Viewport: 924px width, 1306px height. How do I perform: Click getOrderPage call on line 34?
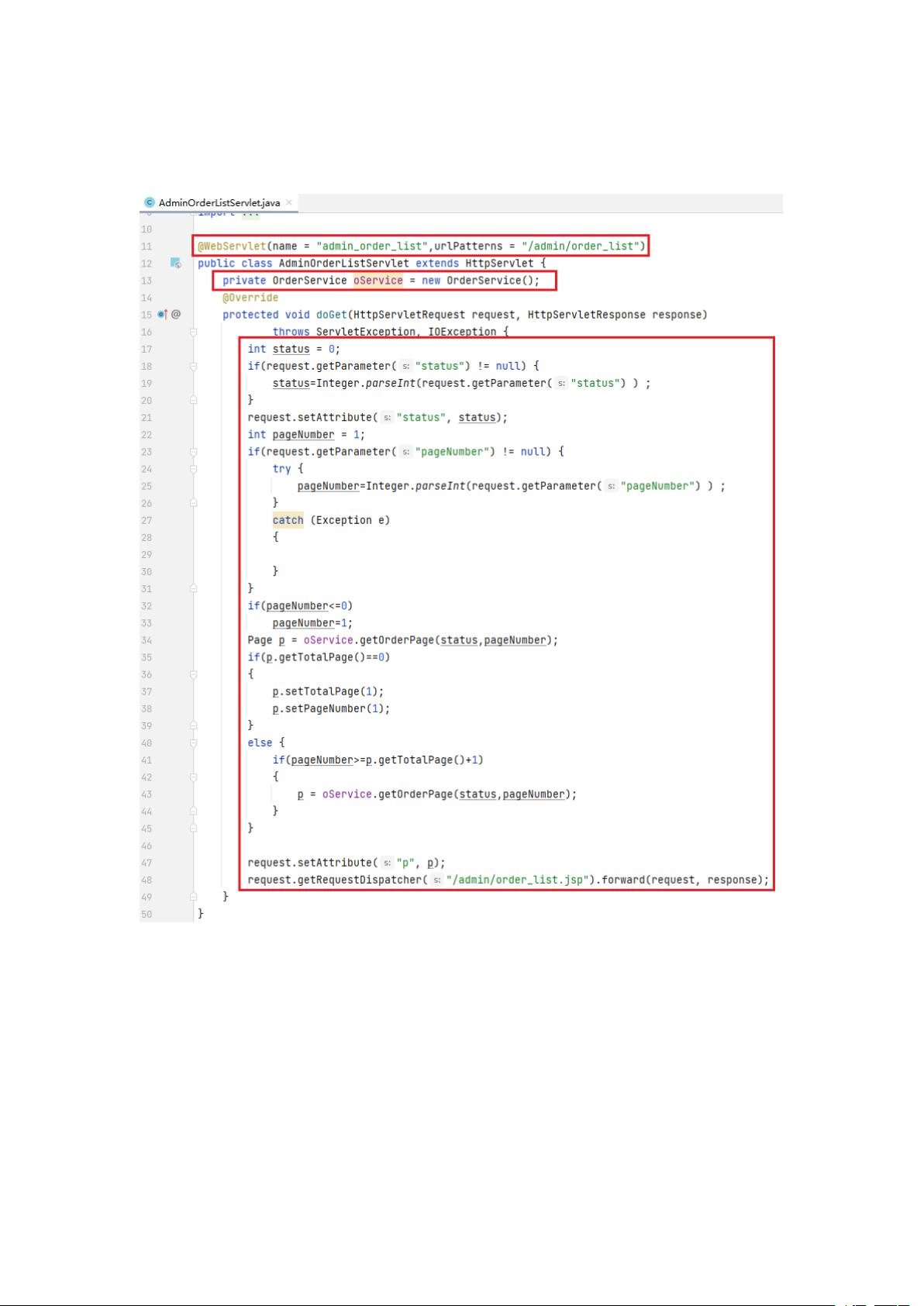coord(396,640)
